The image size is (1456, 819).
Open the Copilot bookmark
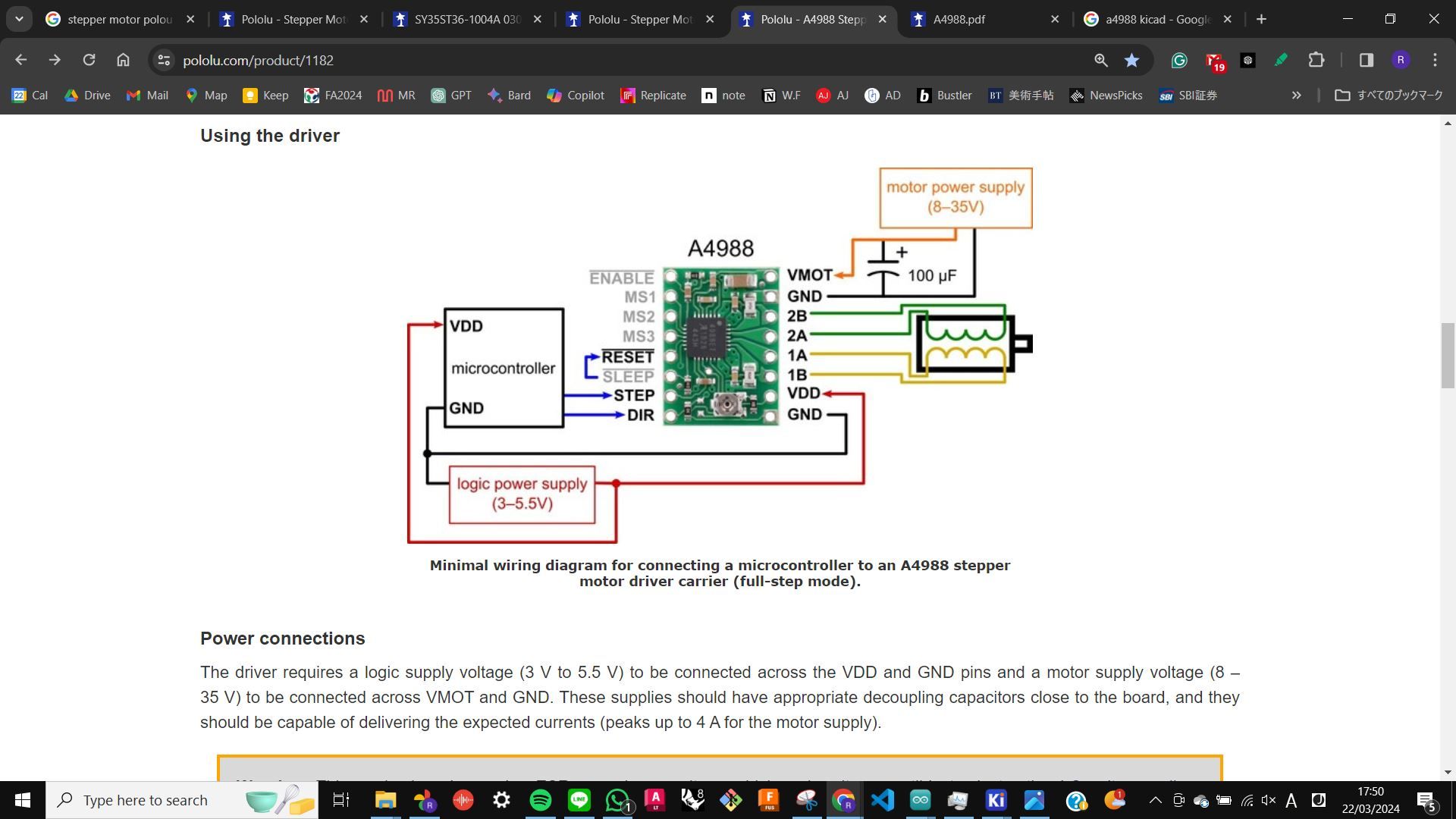point(576,96)
